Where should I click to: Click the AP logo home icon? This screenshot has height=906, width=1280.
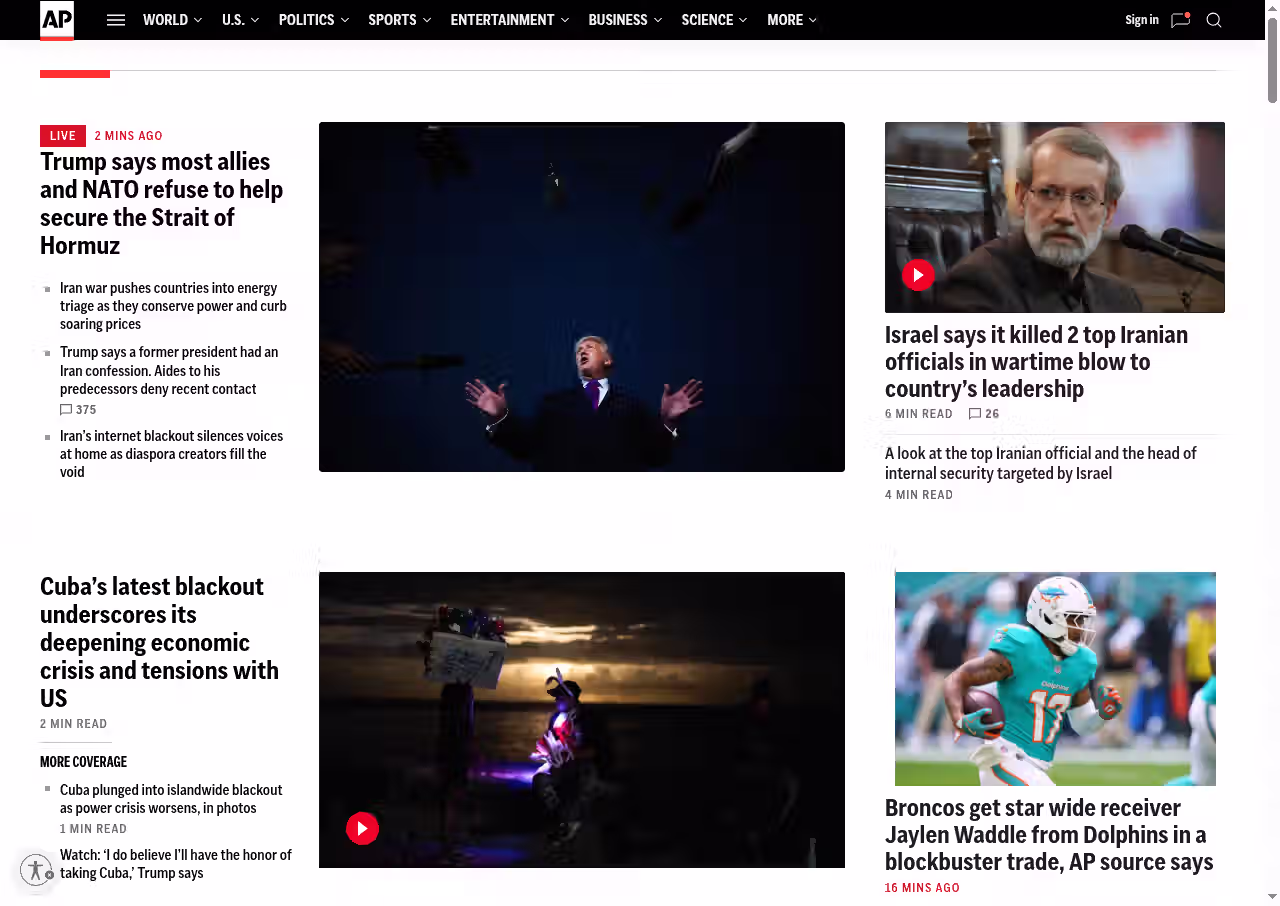coord(57,20)
